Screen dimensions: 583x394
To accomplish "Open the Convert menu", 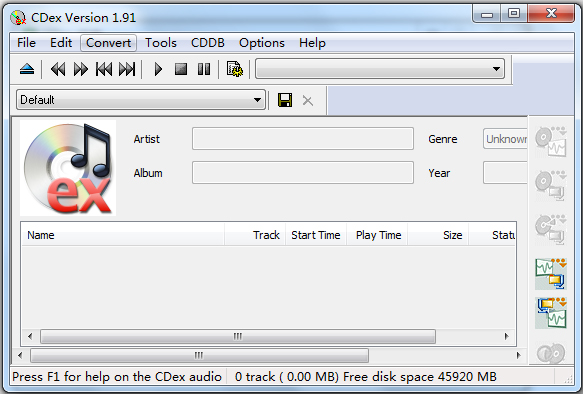I will (109, 43).
